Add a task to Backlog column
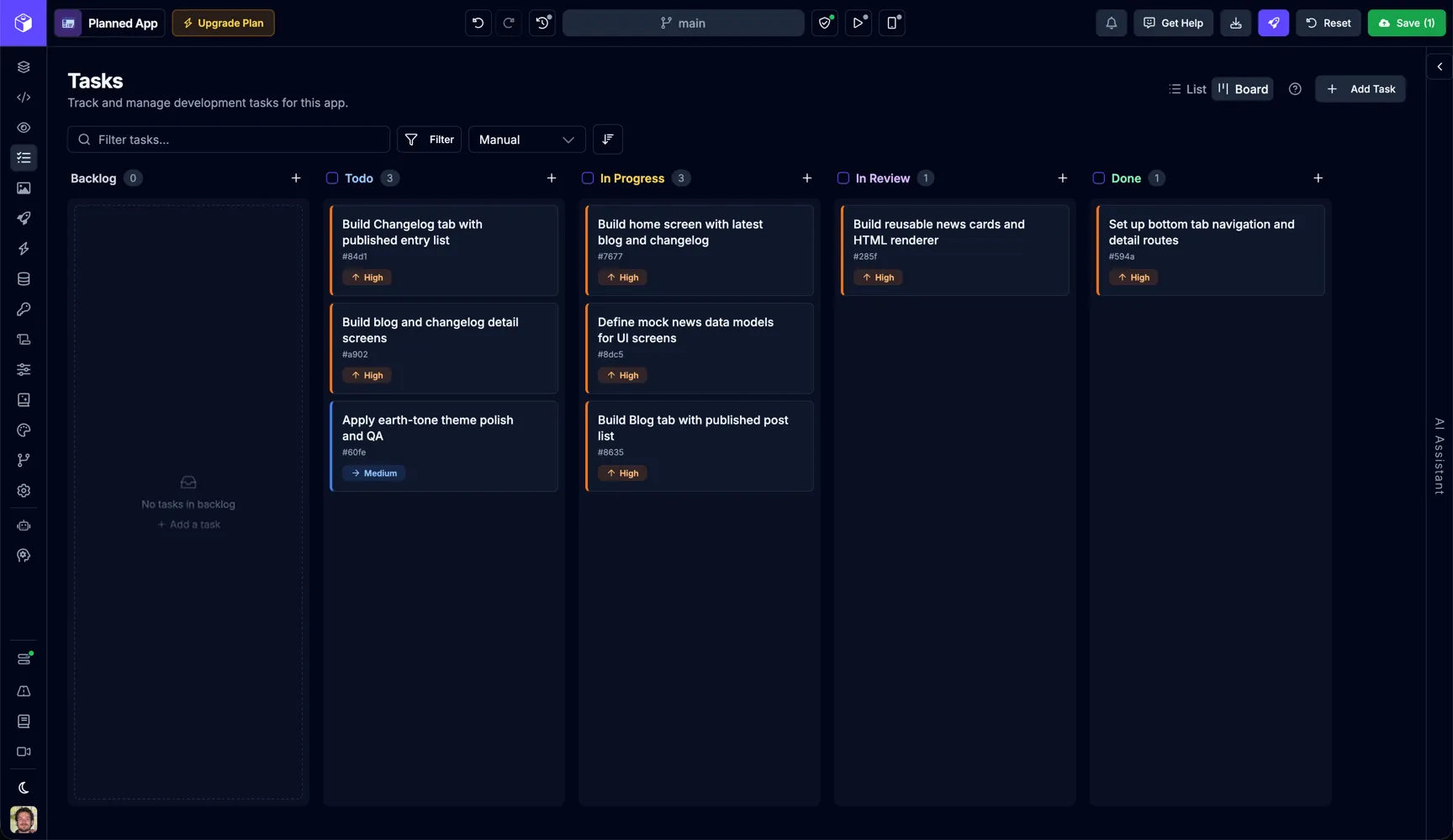The width and height of the screenshot is (1453, 840). click(296, 178)
